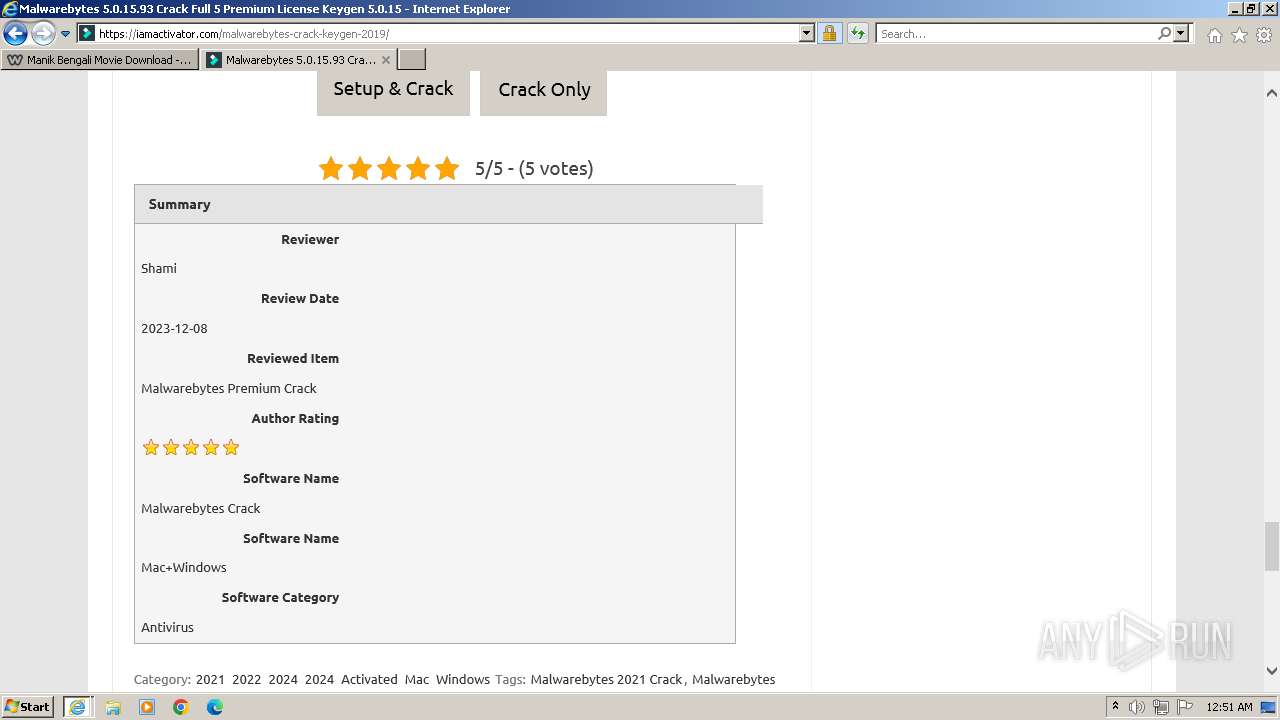Click 'Mac+Windows' text
Screen dimensions: 1280x720
click(184, 567)
